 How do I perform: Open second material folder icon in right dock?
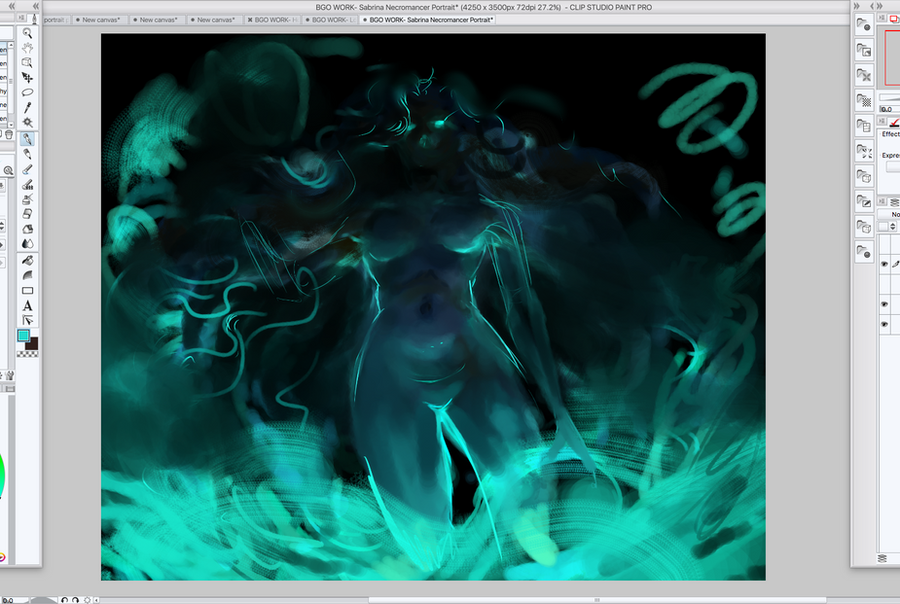point(864,50)
